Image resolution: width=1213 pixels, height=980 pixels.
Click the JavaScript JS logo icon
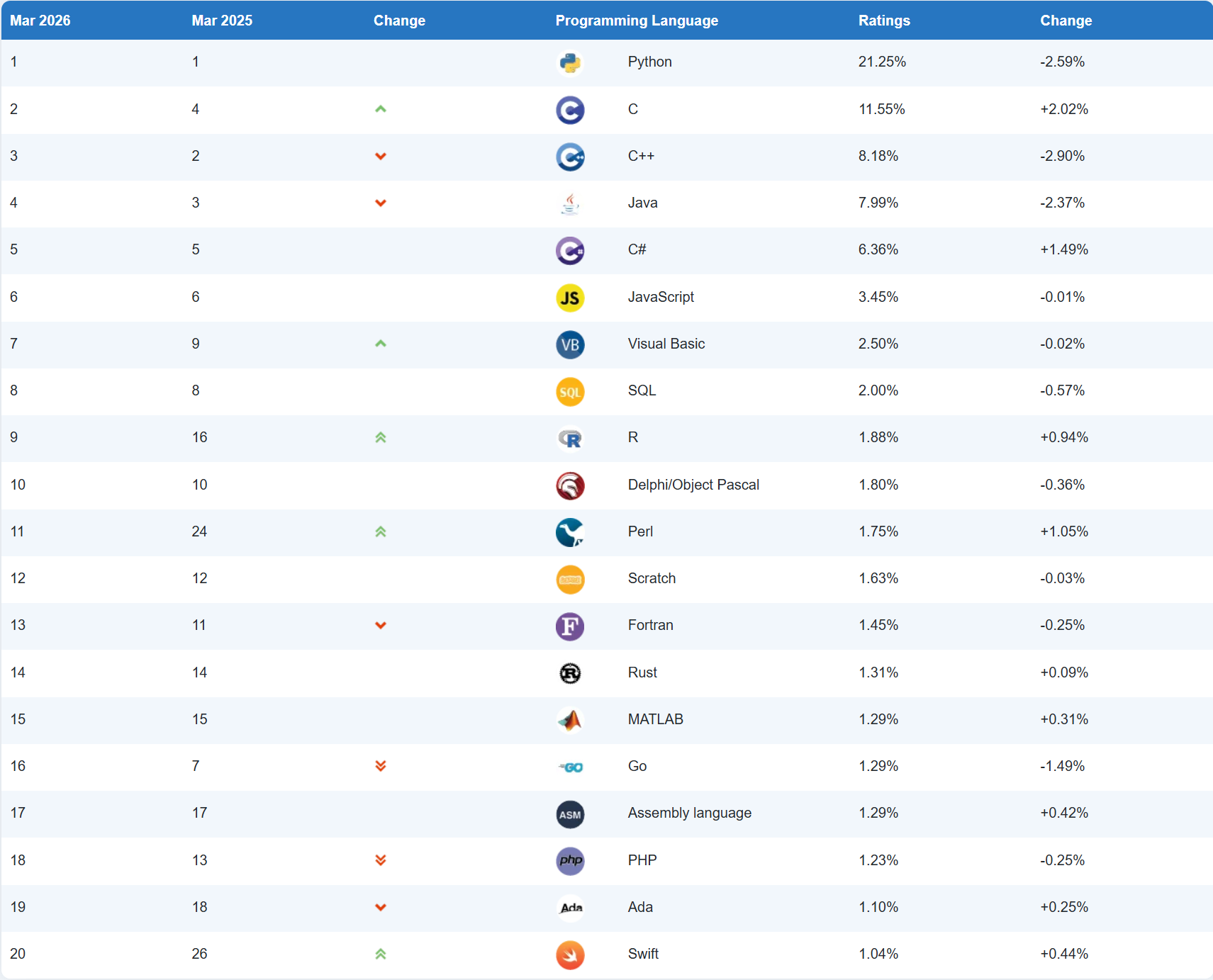pos(570,298)
